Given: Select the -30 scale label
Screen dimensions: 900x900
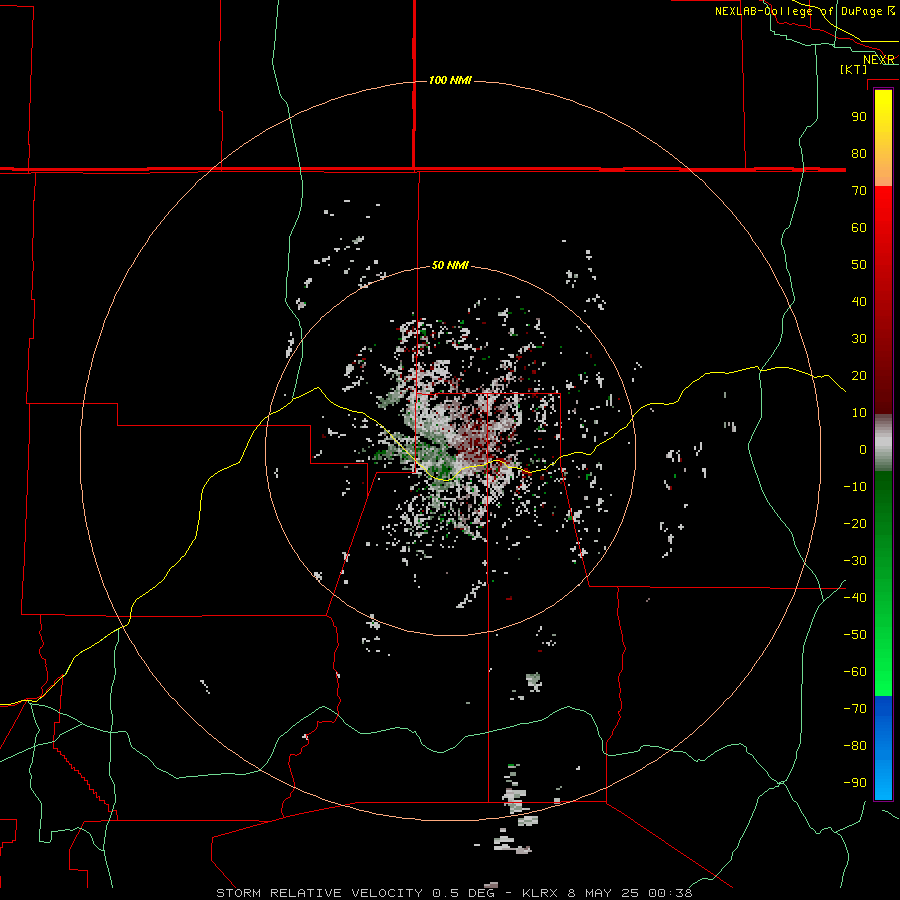Looking at the screenshot, I should click(x=855, y=561).
